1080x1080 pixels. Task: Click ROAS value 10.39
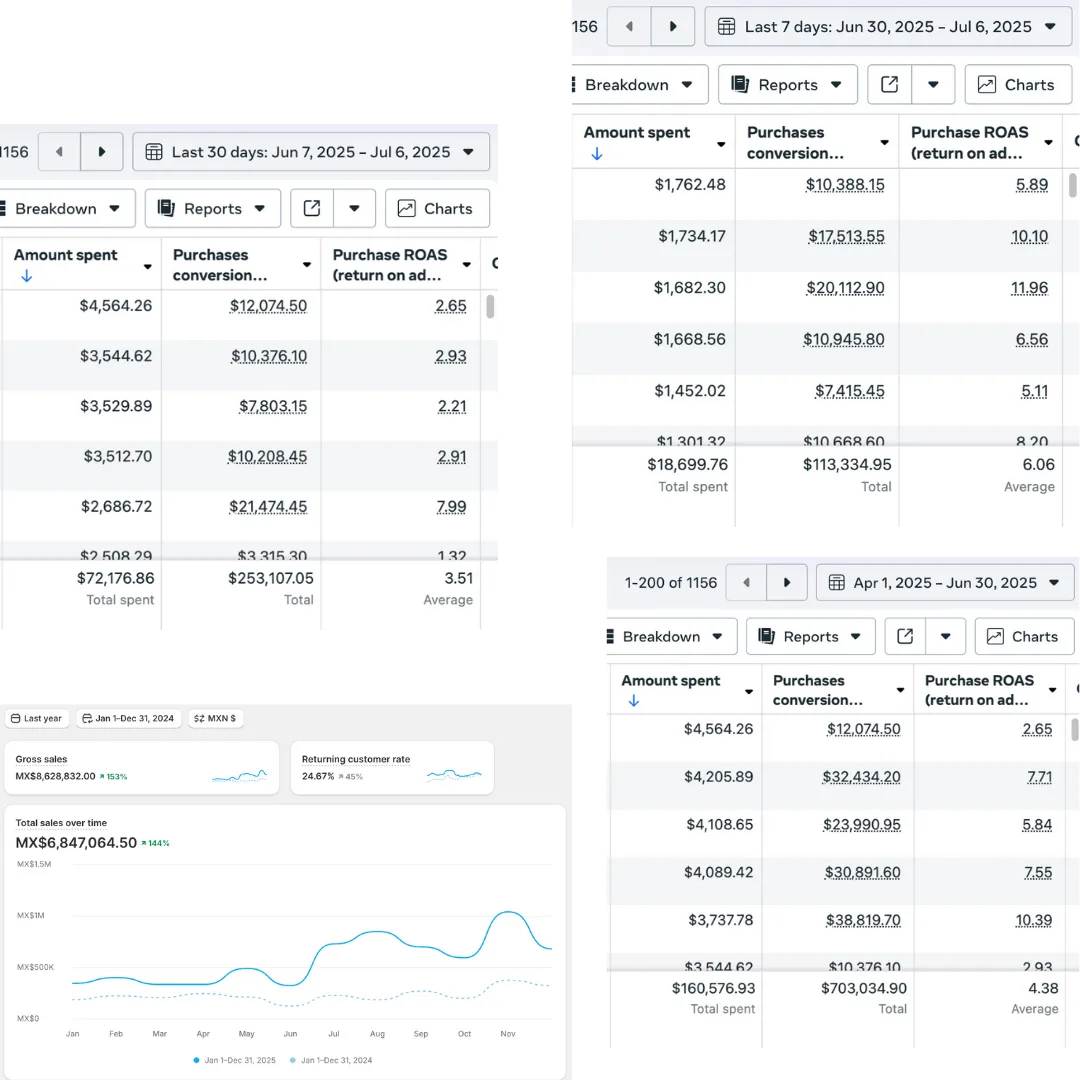[x=1034, y=920]
